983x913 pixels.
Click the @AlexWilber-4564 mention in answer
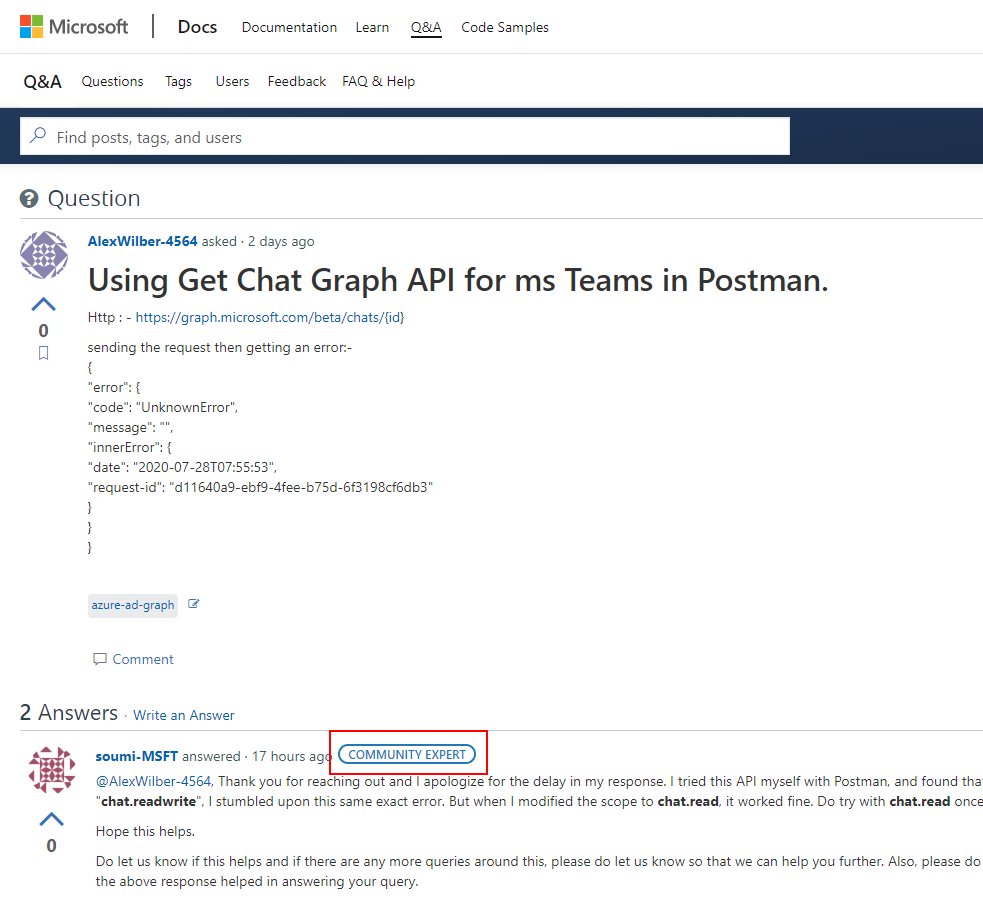(x=154, y=781)
